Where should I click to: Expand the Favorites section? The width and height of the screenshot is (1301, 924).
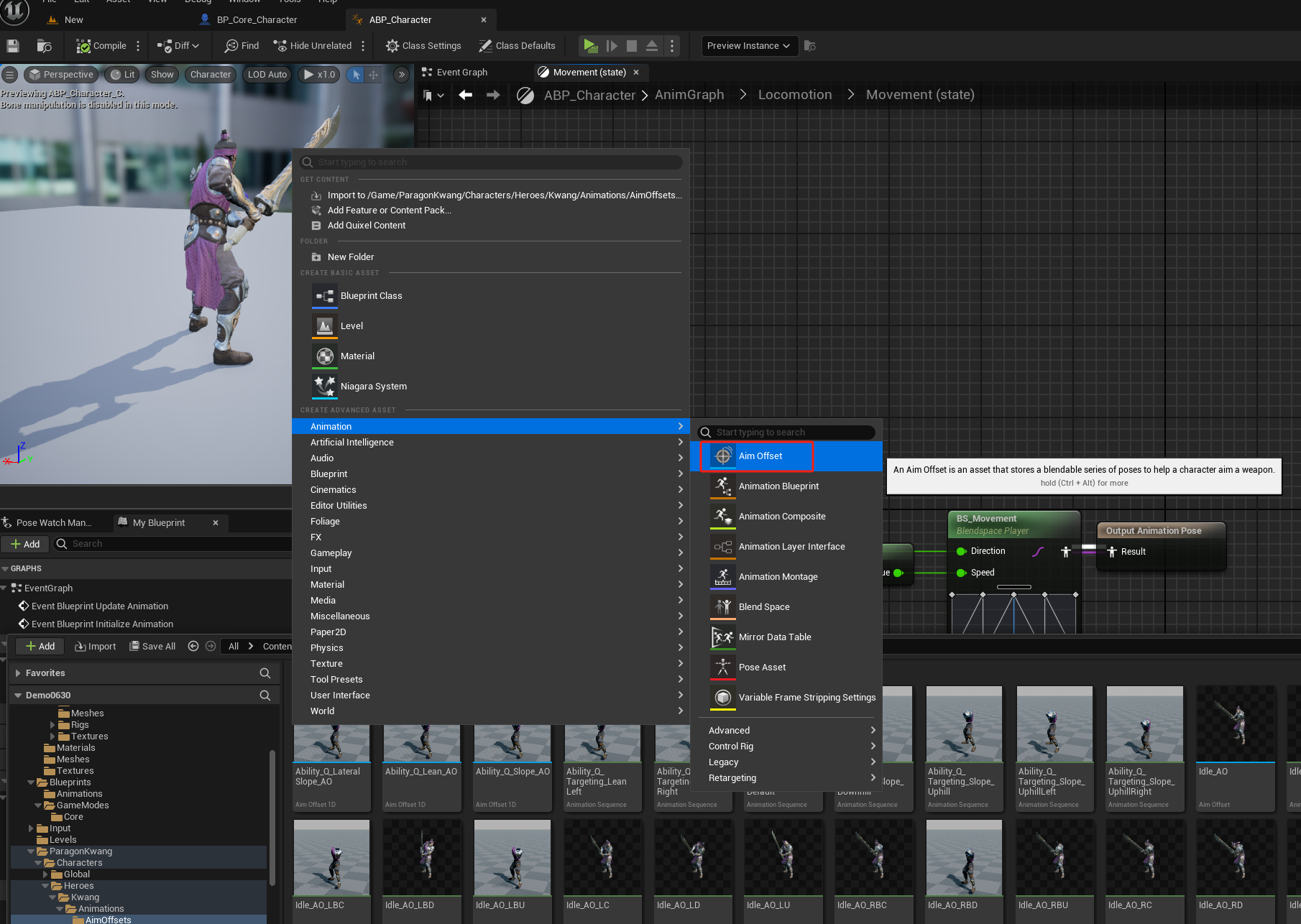(18, 673)
